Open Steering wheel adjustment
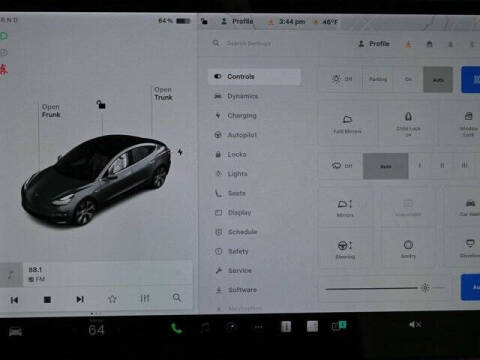This screenshot has width=480, height=360. (345, 249)
